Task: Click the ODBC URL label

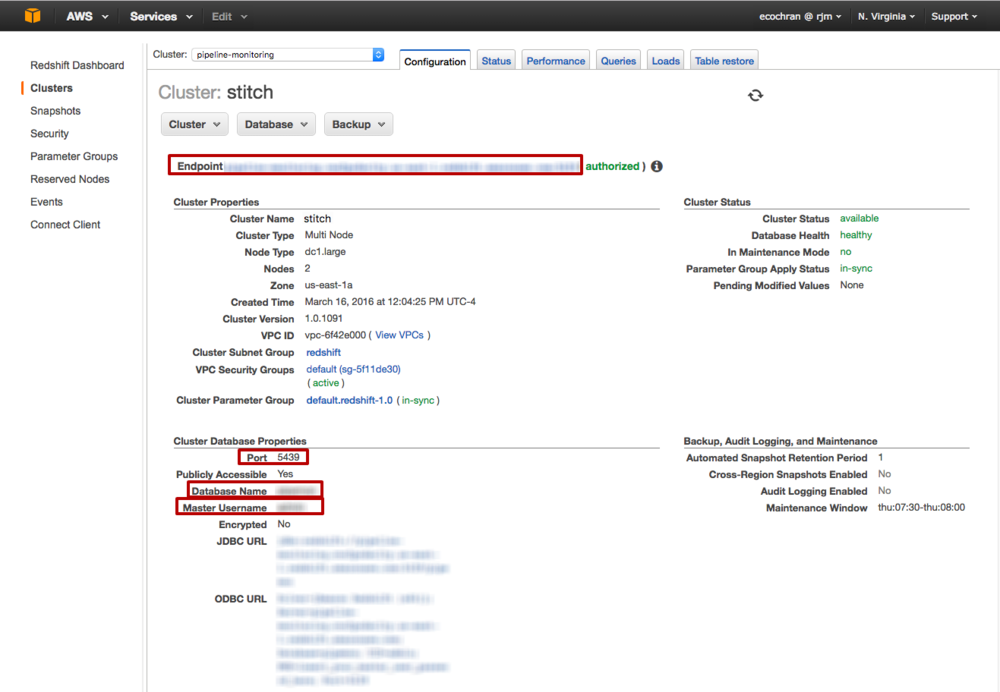Action: (240, 599)
